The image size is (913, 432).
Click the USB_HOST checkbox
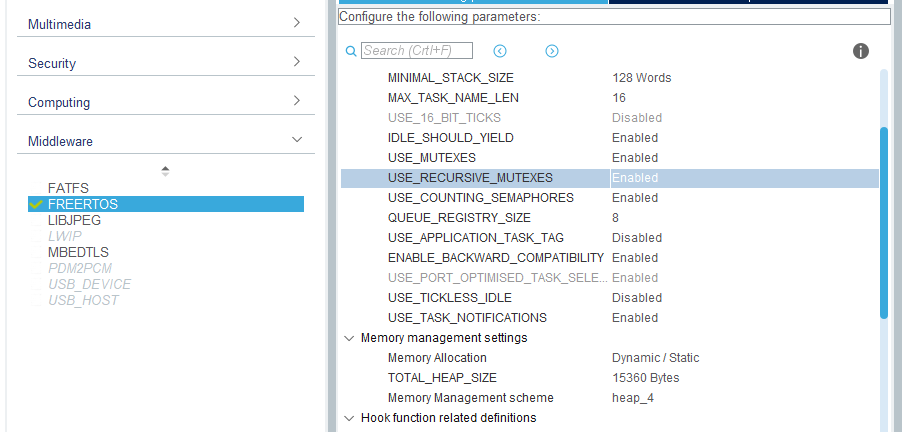pyautogui.click(x=36, y=300)
